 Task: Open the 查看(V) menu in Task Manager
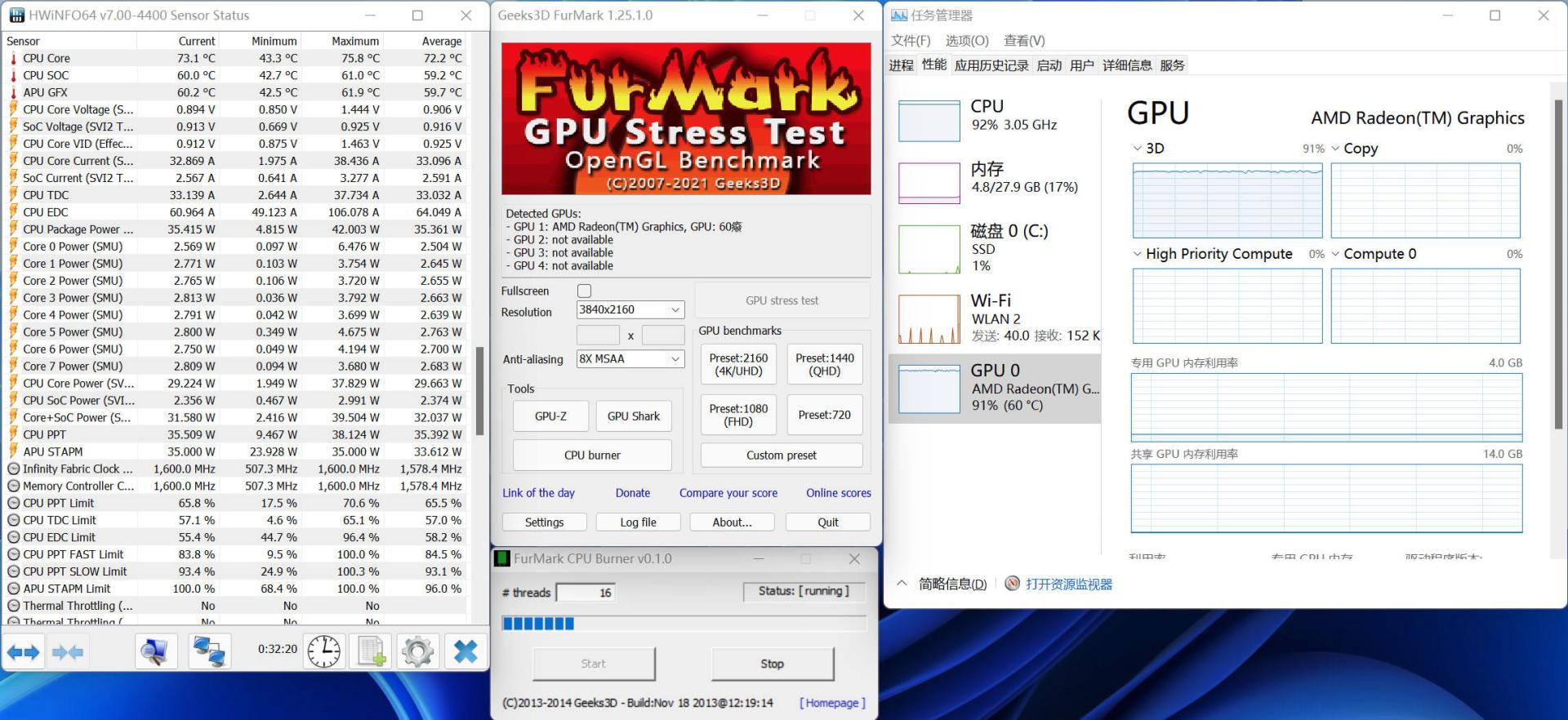click(1024, 41)
